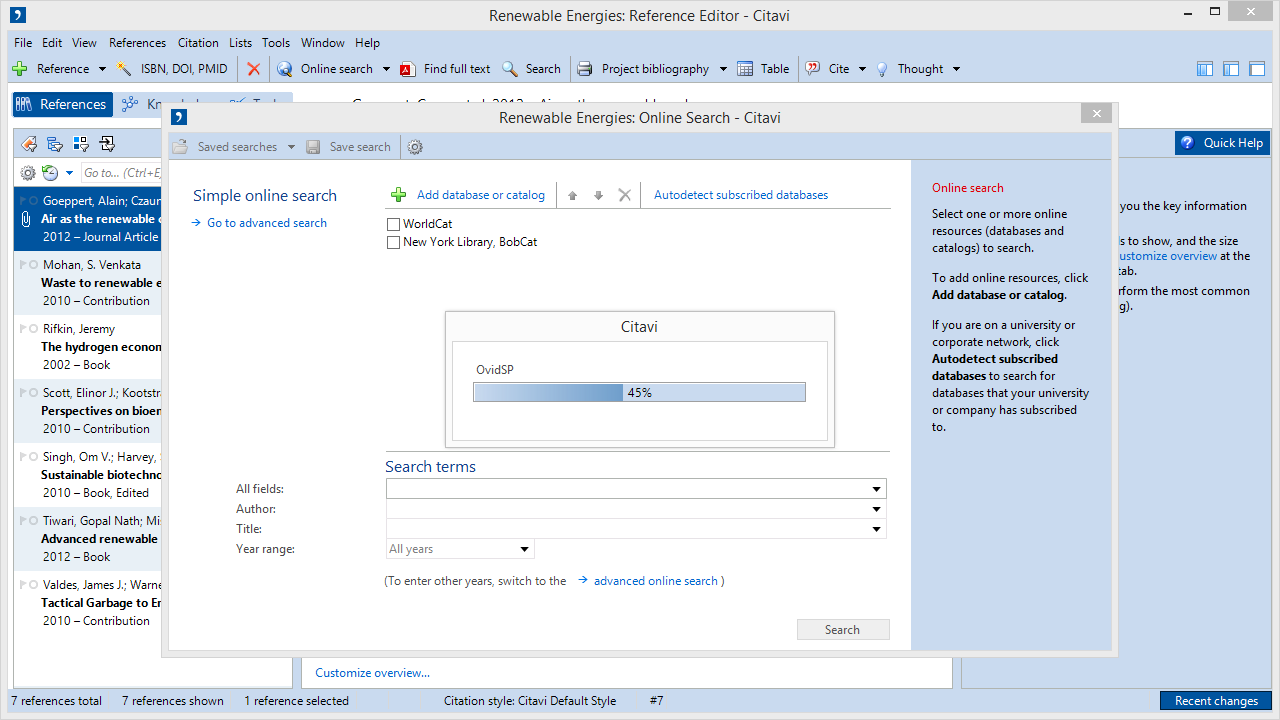Image resolution: width=1280 pixels, height=720 pixels.
Task: Close the Online Search dialog
Action: [1097, 114]
